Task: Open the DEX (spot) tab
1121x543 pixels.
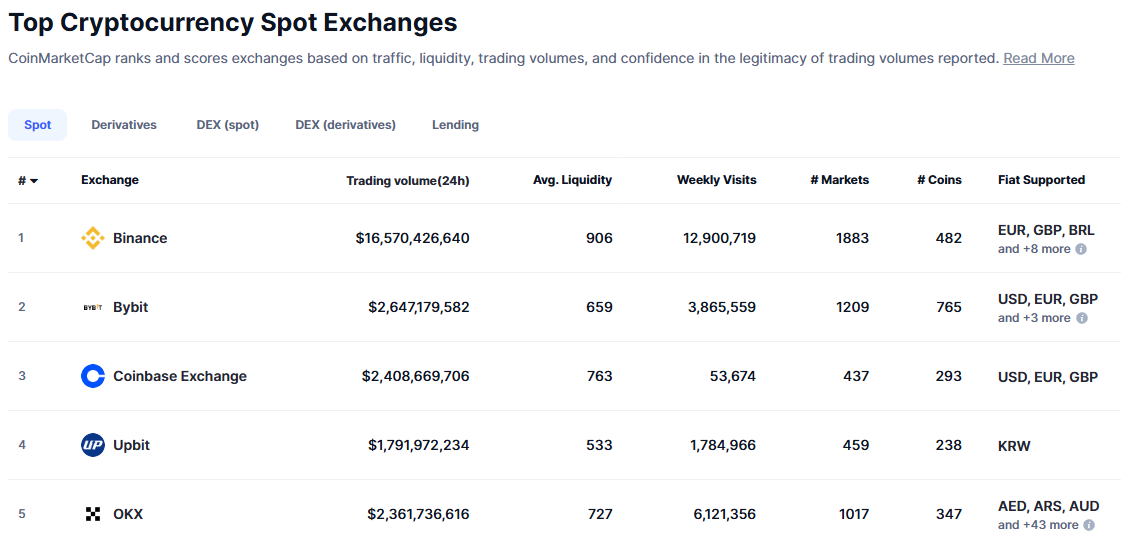Action: tap(227, 125)
